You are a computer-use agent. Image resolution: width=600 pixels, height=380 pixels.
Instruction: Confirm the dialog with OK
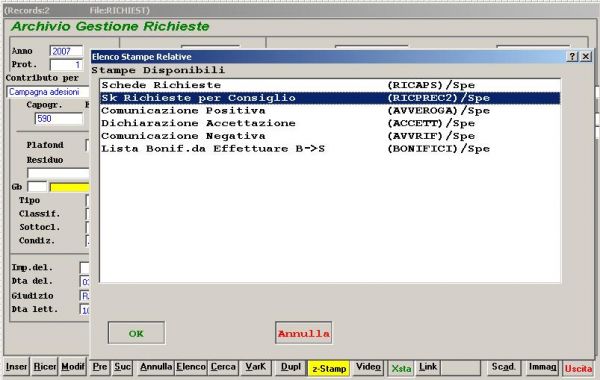[137, 333]
